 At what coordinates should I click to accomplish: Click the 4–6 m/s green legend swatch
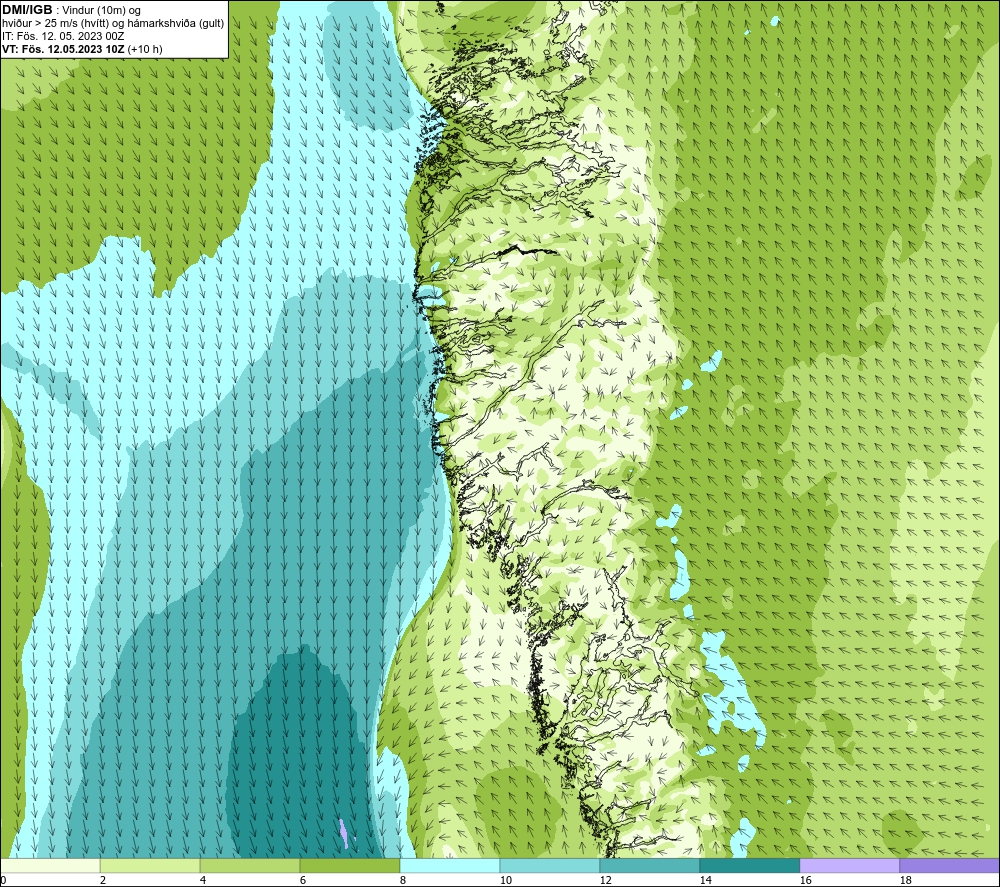[250, 866]
